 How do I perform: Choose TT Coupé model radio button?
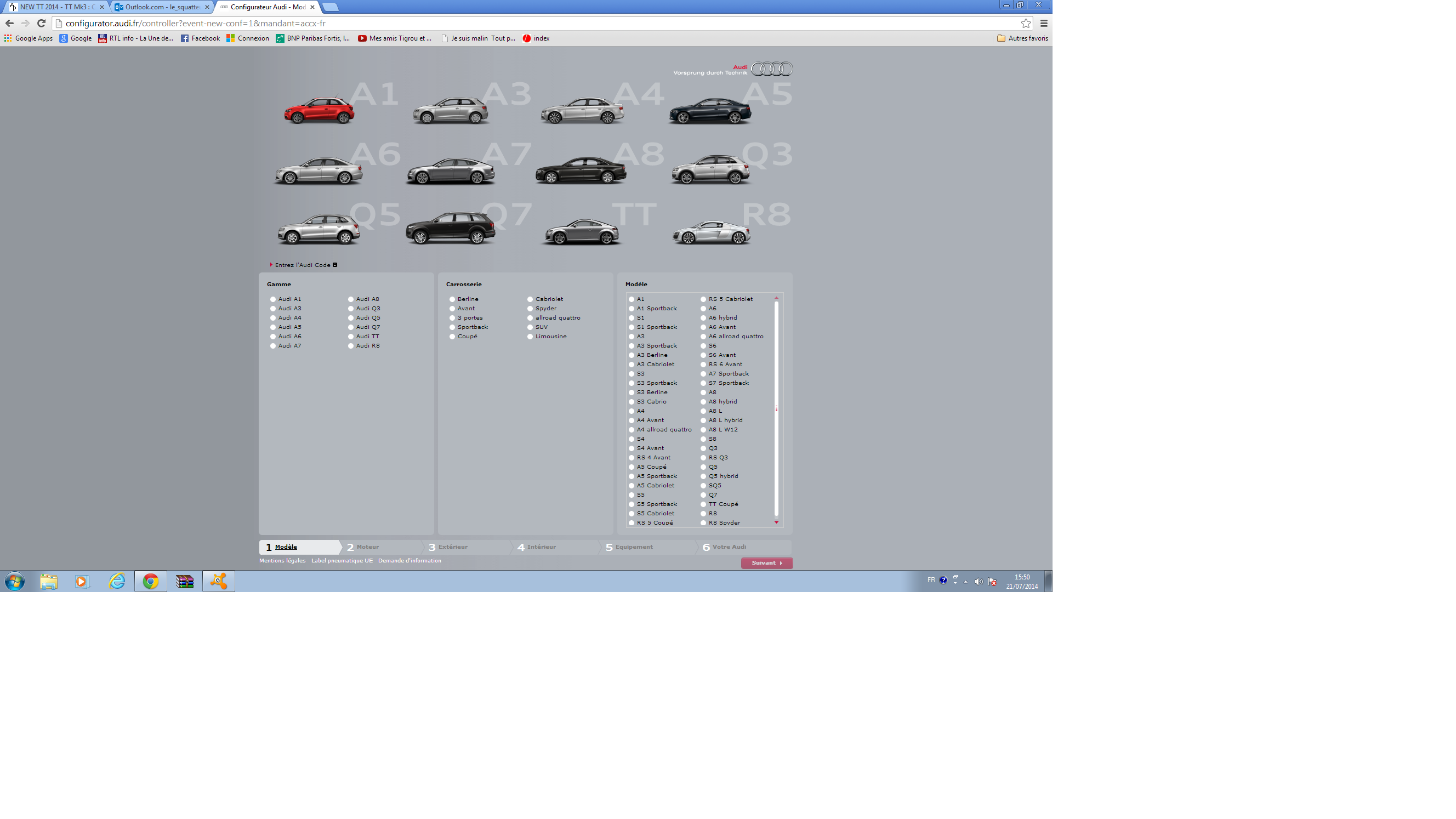703,504
